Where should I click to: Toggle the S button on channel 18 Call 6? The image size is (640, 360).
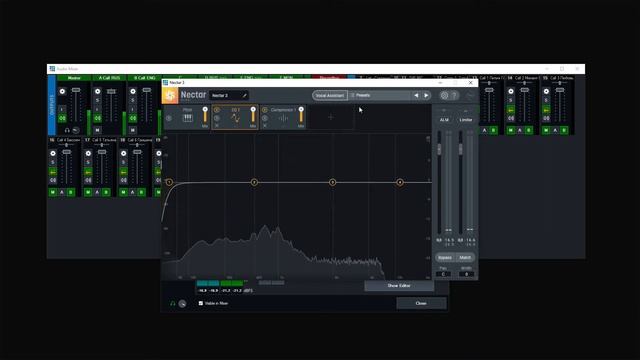point(123,162)
